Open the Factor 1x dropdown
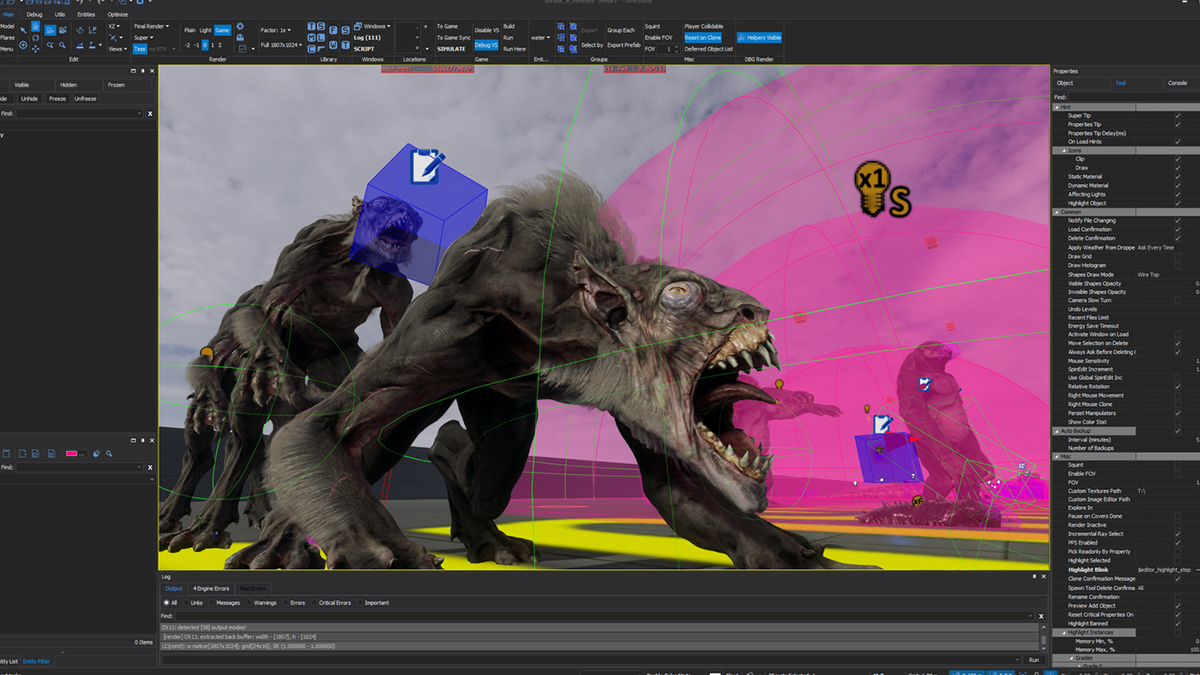1200x675 pixels. pos(277,31)
